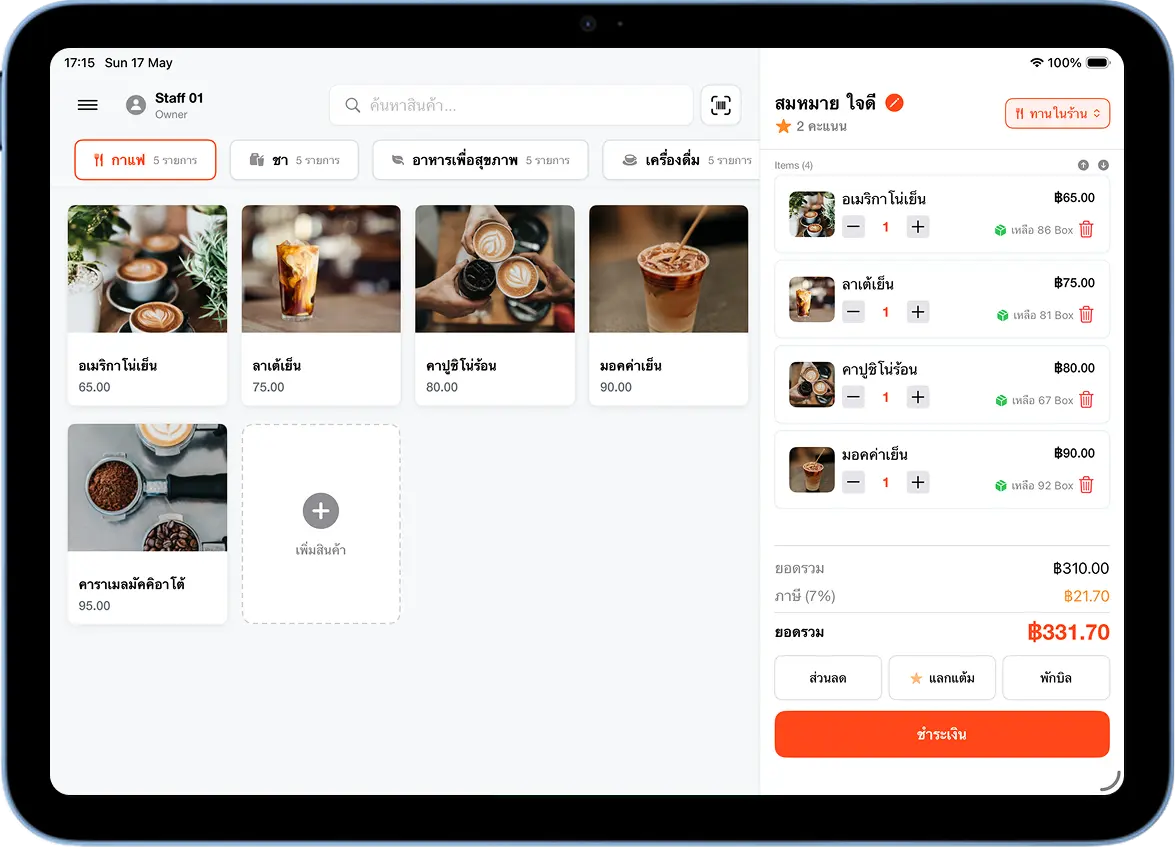The image size is (1175, 847).
Task: Add คาปูชิโน่ร้อน product card
Action: tap(495, 305)
